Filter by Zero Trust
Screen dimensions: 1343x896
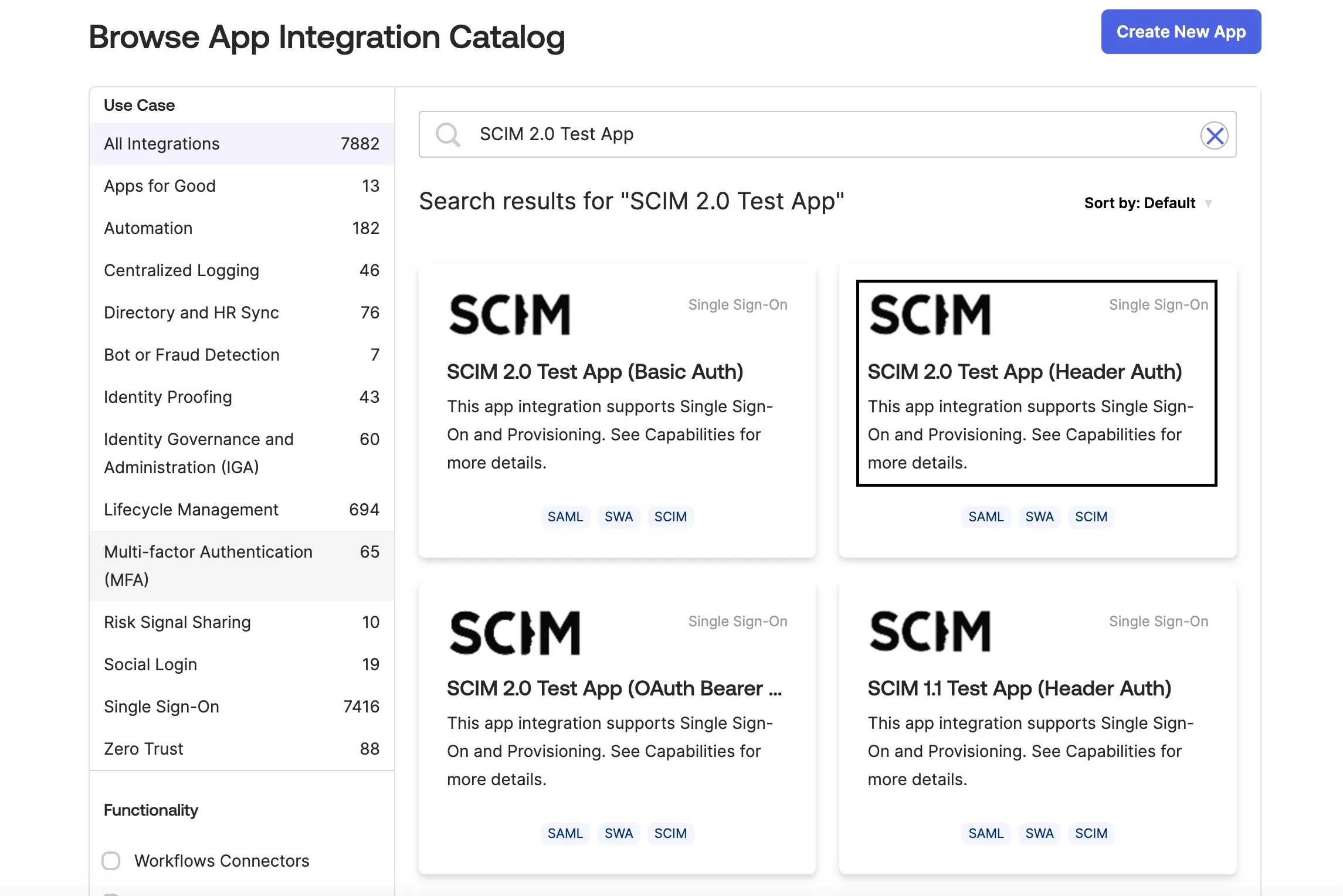[x=242, y=749]
